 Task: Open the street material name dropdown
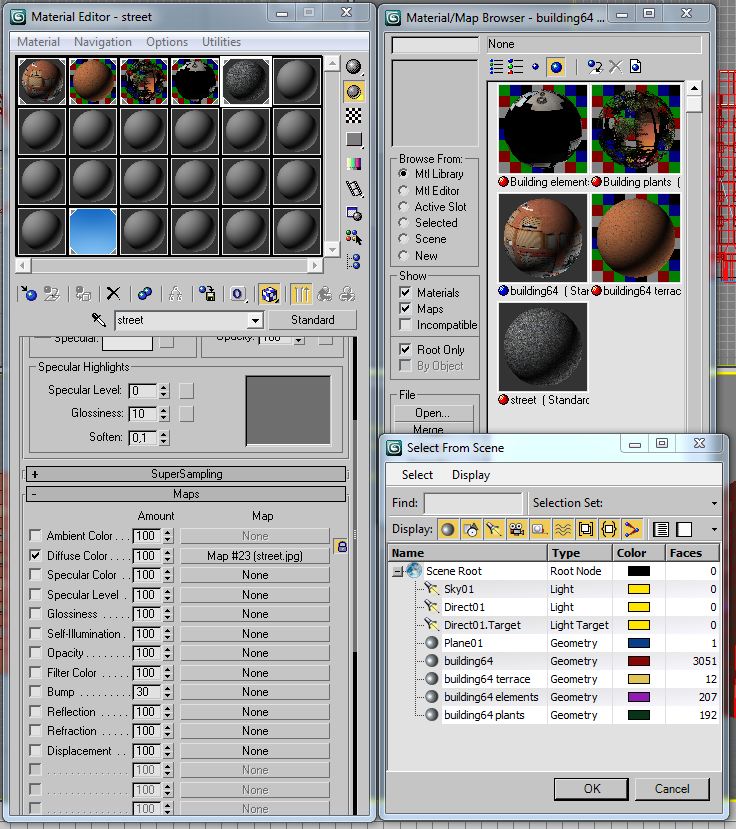tap(255, 320)
